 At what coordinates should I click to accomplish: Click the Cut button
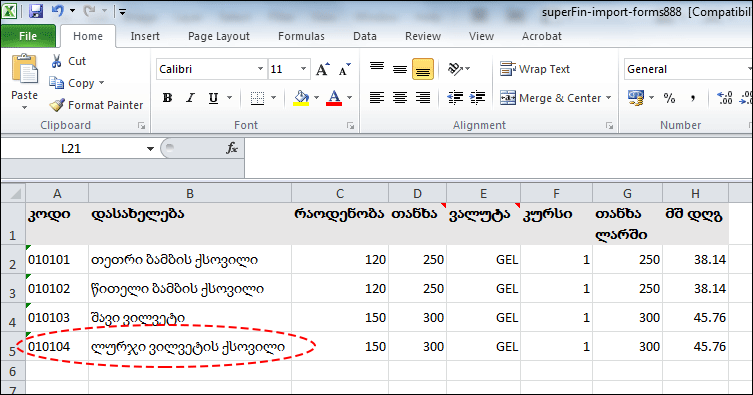click(68, 61)
